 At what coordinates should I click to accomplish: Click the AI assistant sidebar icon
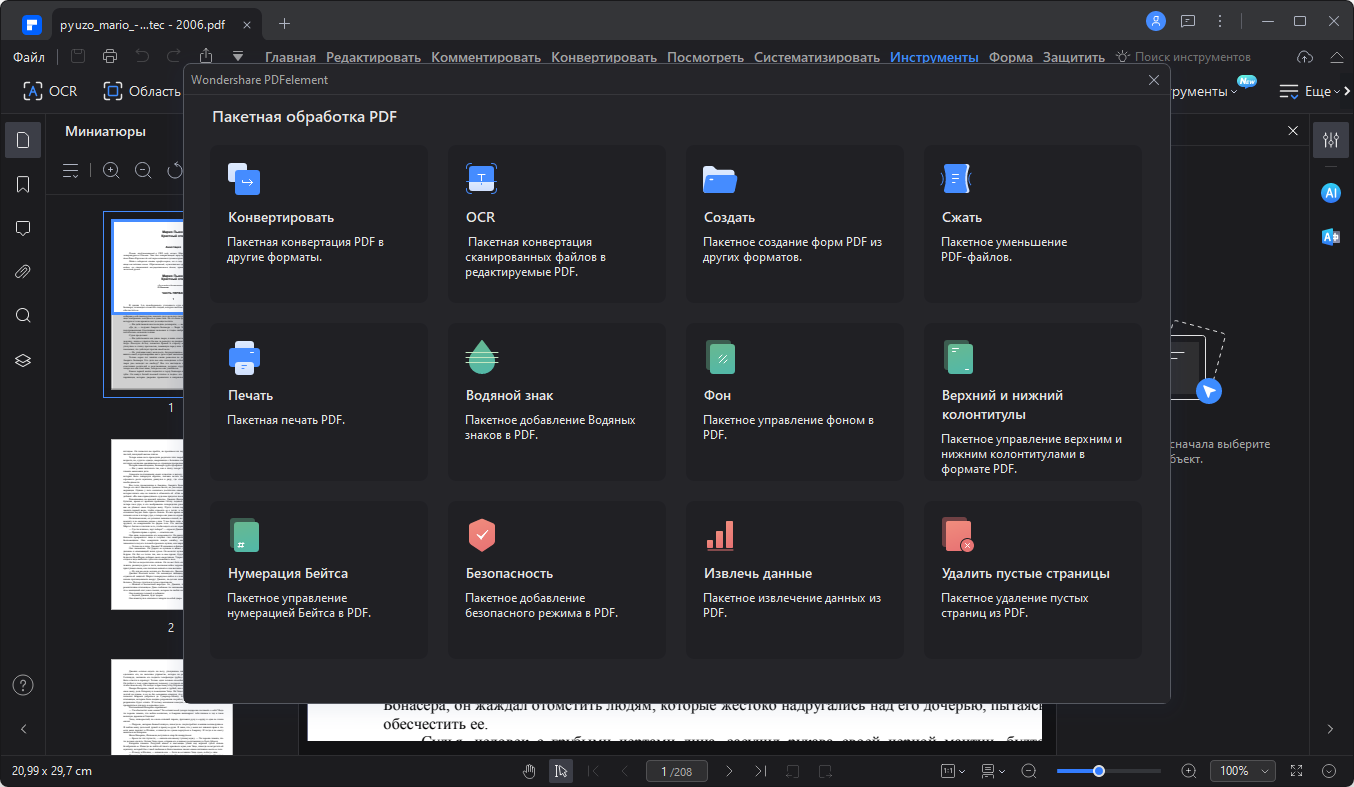point(1331,193)
